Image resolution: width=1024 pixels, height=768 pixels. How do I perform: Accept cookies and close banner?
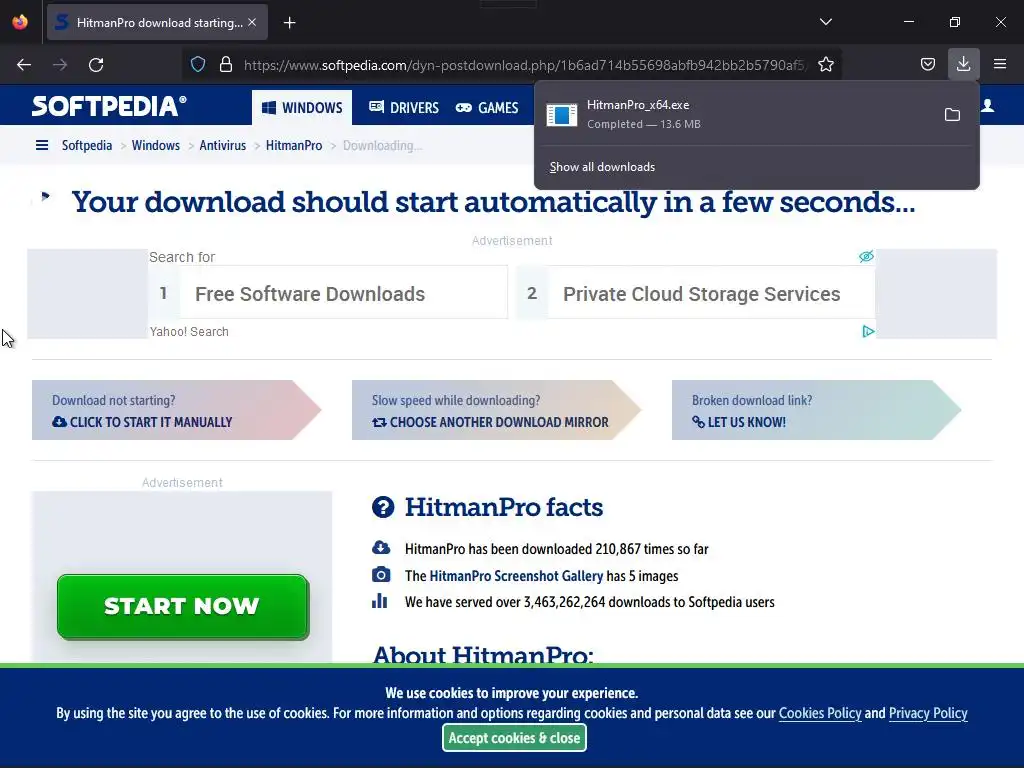514,738
